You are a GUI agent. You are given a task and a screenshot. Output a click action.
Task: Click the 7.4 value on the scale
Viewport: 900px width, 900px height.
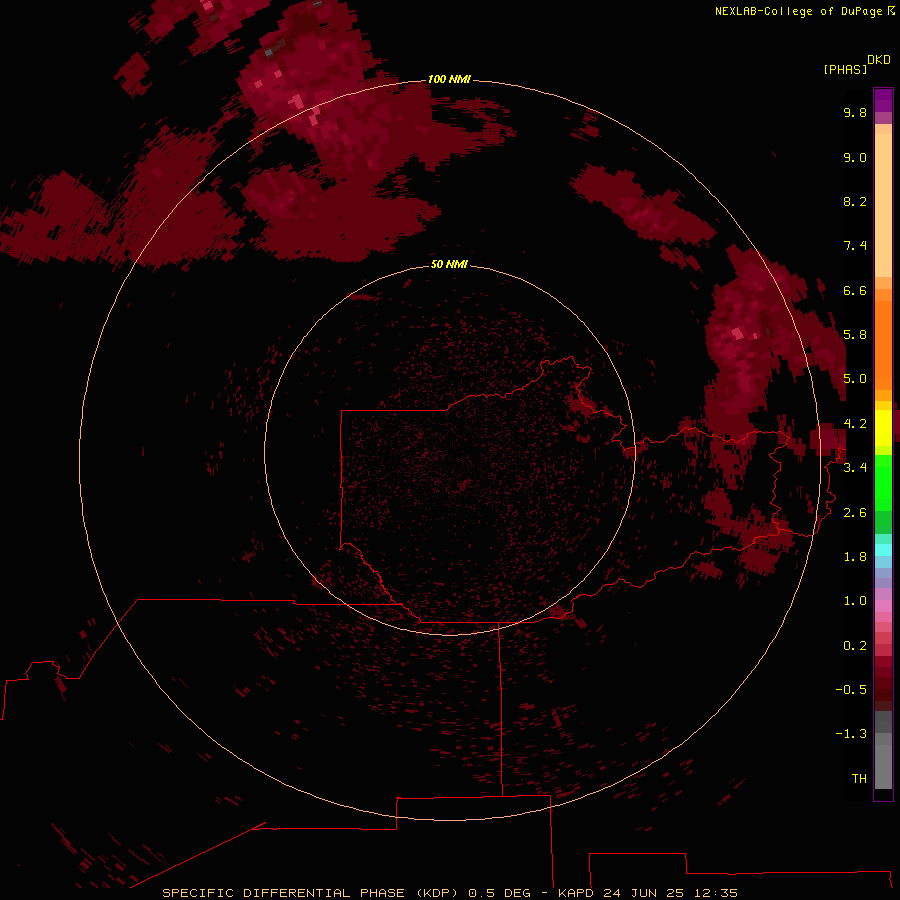[855, 246]
